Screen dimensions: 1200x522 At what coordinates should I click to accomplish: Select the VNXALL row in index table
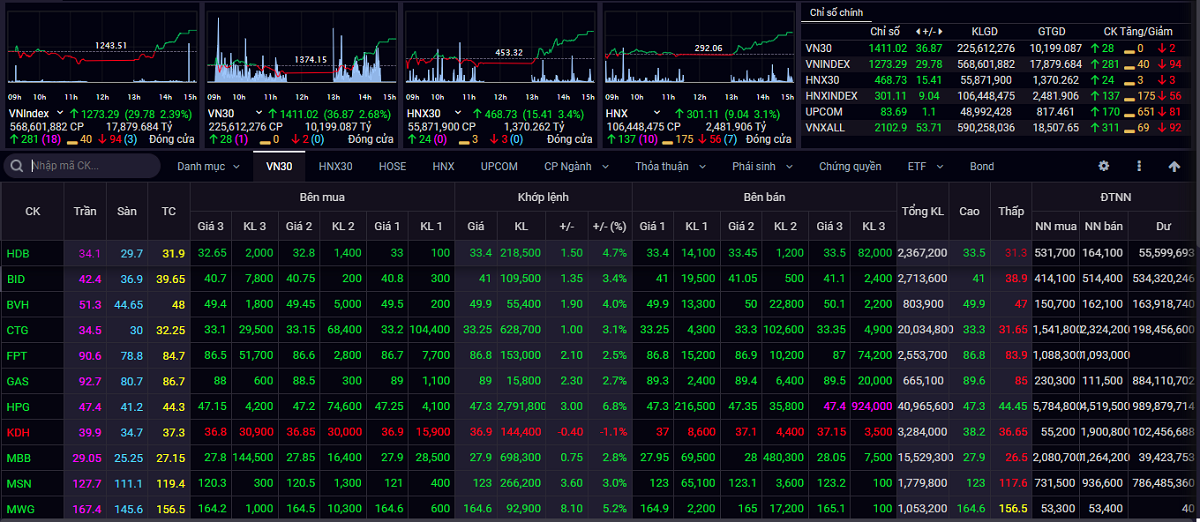(x=998, y=128)
